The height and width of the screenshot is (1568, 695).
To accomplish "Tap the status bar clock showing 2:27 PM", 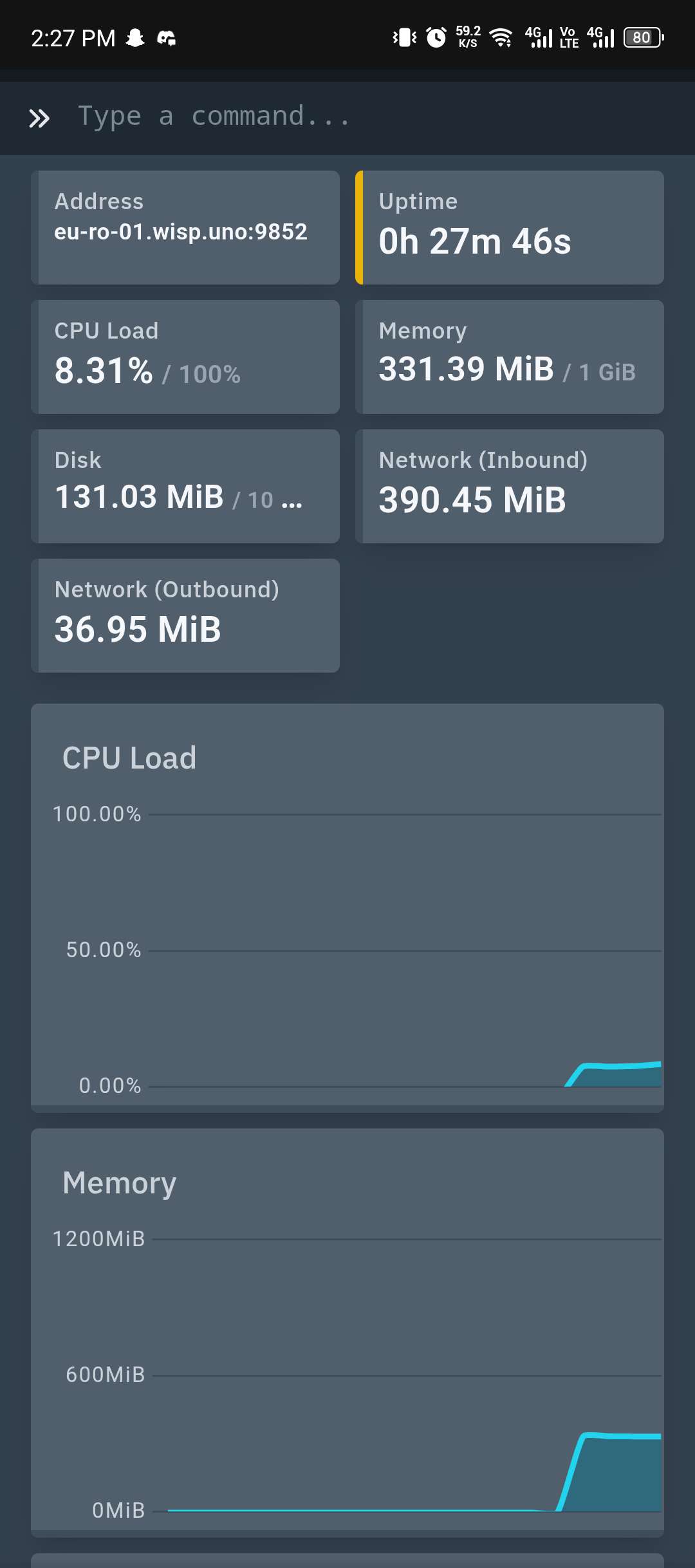I will coord(73,38).
